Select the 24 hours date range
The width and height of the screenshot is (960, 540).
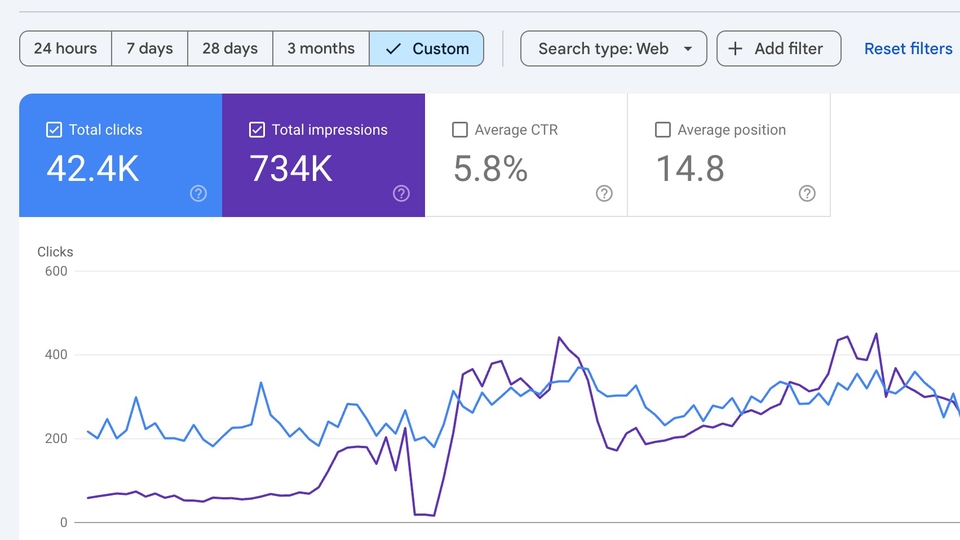pos(66,48)
